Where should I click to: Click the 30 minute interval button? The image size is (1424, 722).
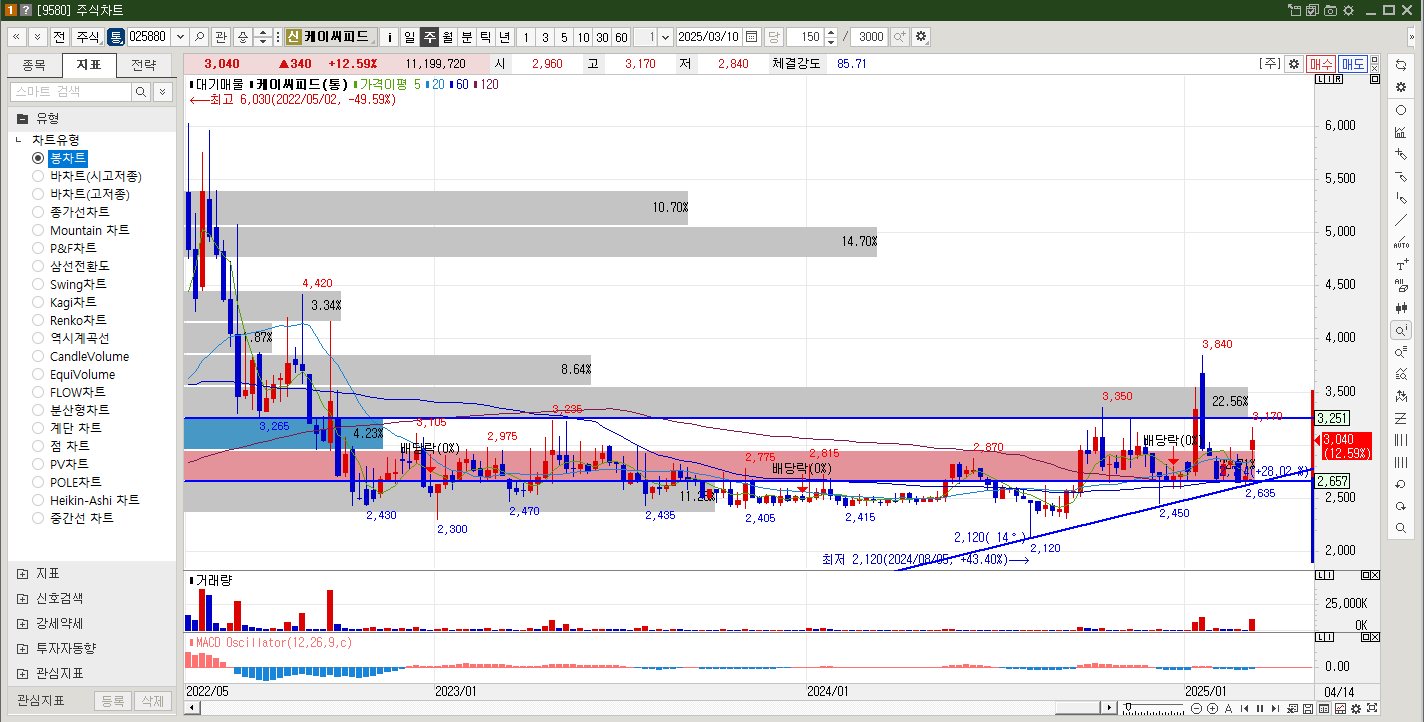[602, 36]
